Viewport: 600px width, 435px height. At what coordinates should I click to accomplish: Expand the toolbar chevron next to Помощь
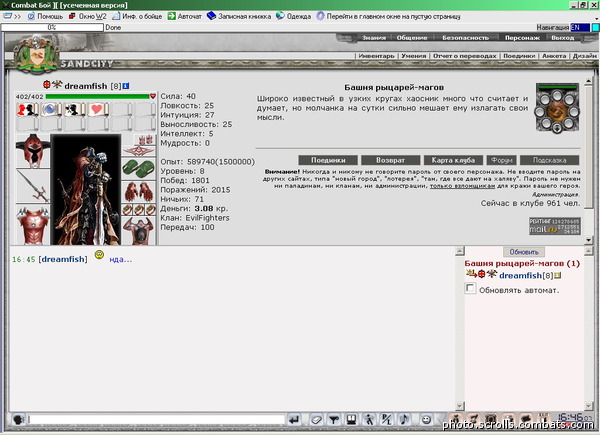click(17, 16)
